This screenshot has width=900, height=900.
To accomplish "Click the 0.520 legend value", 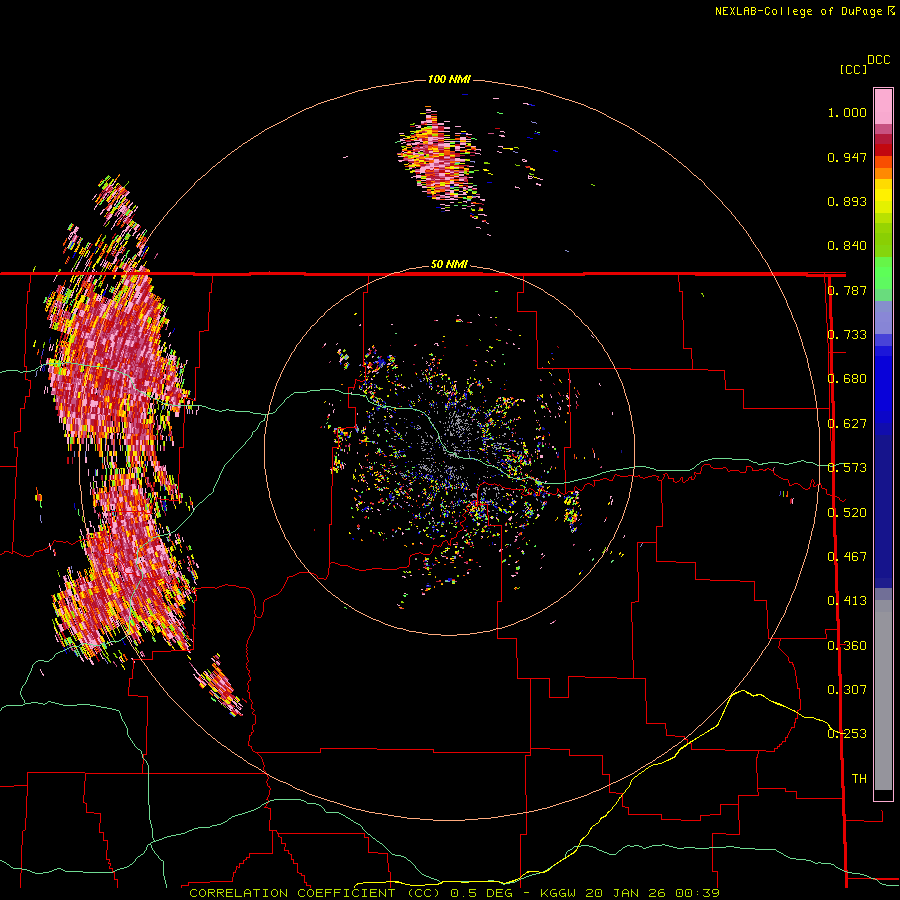I will click(x=847, y=513).
